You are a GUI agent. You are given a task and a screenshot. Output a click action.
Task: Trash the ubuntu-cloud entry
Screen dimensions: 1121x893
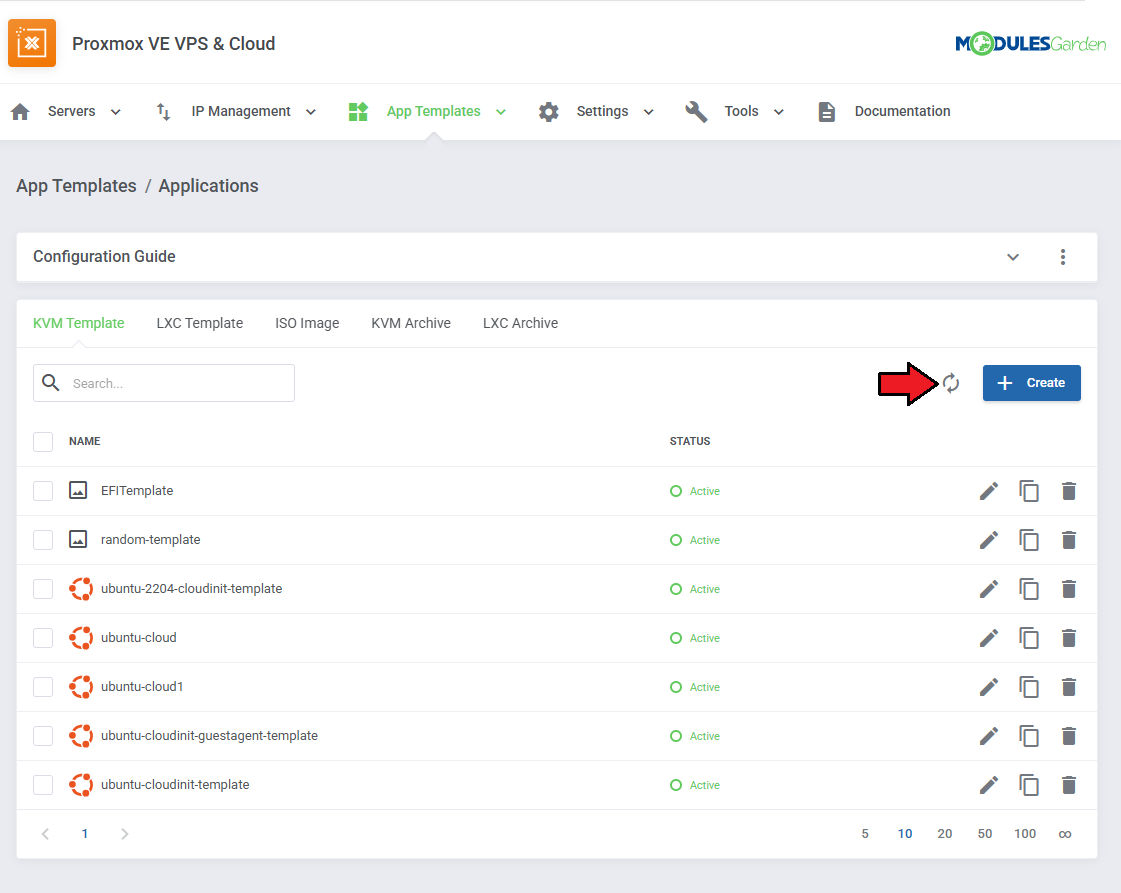pyautogui.click(x=1069, y=638)
